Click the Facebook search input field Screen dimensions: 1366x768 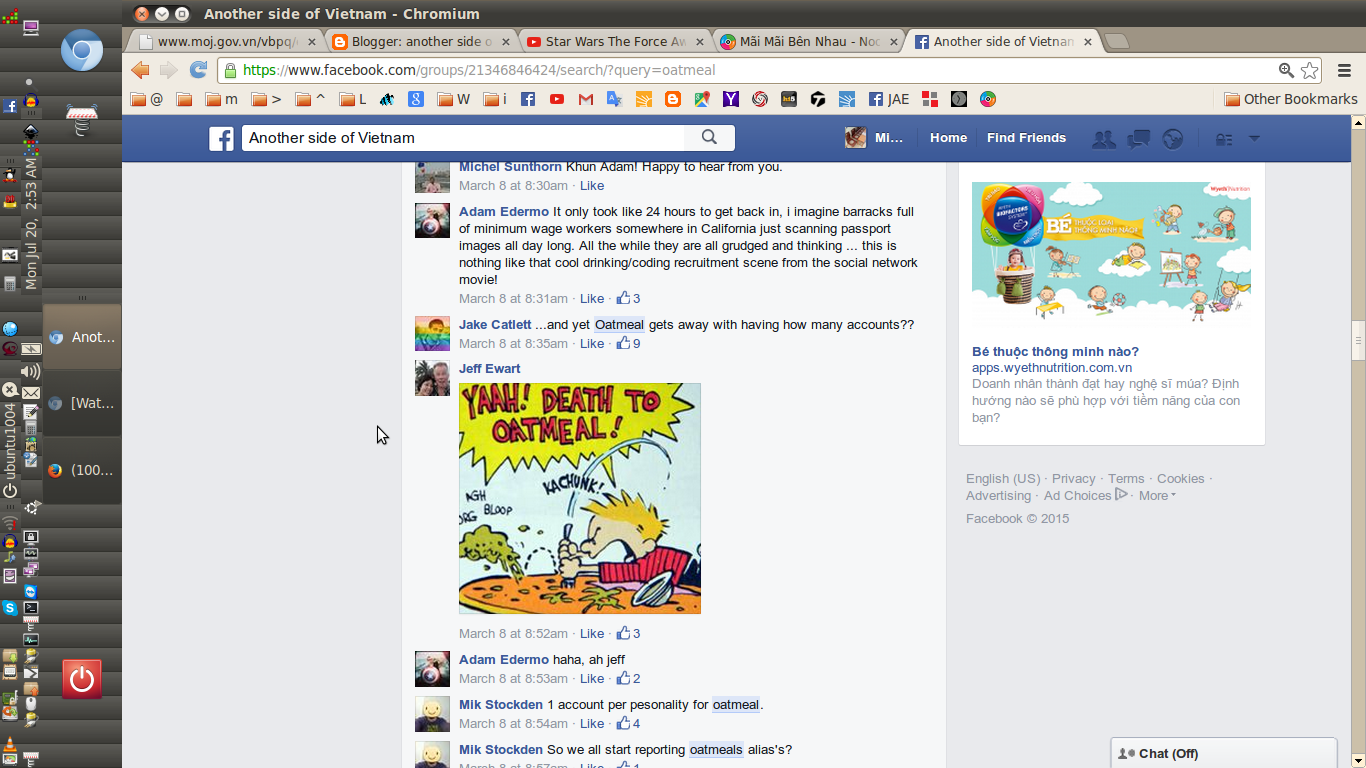463,138
